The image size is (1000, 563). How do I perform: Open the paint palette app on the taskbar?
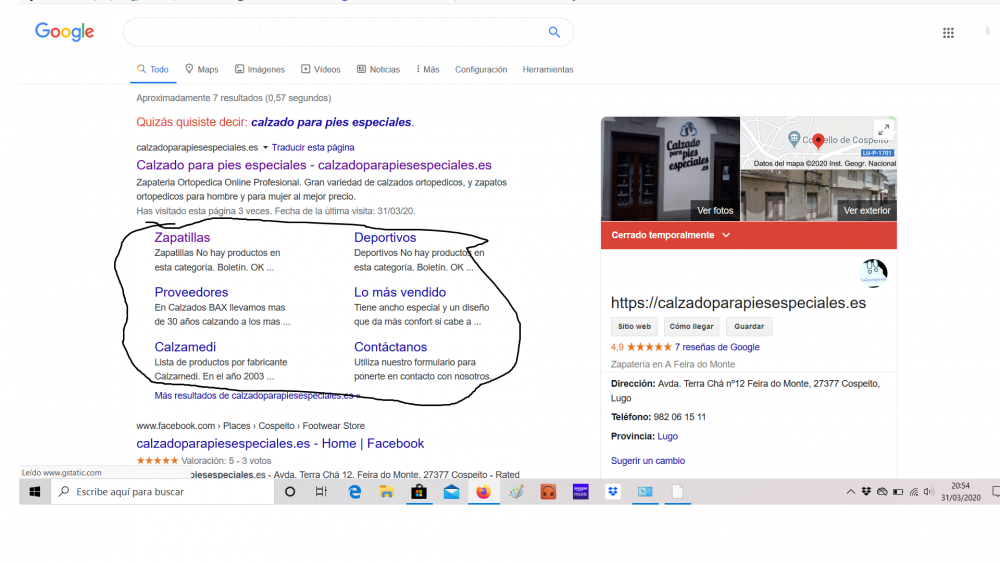coord(516,492)
